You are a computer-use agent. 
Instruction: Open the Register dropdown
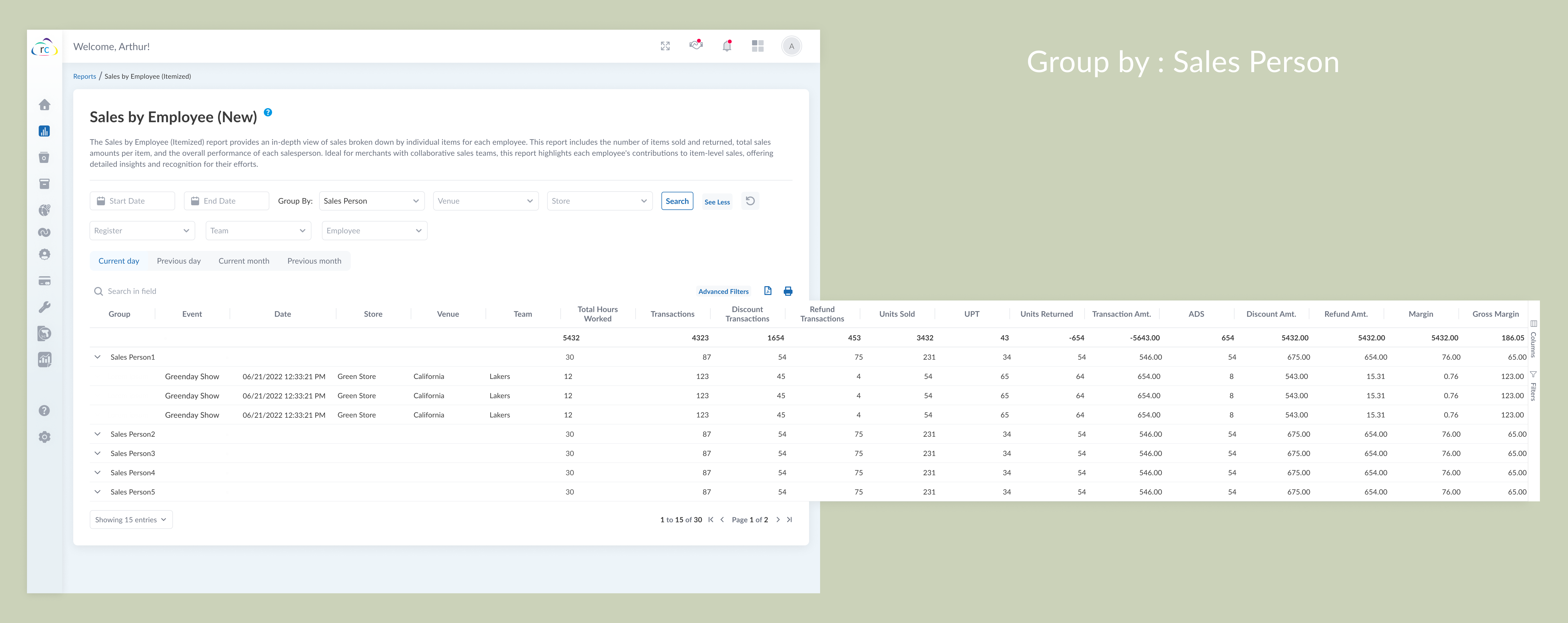pos(142,231)
